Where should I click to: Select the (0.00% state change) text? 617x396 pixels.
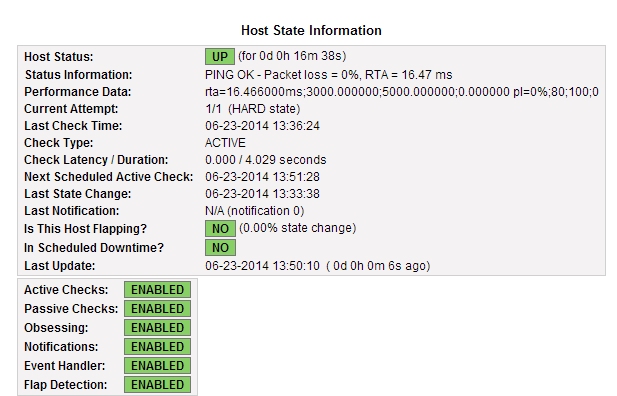point(297,228)
